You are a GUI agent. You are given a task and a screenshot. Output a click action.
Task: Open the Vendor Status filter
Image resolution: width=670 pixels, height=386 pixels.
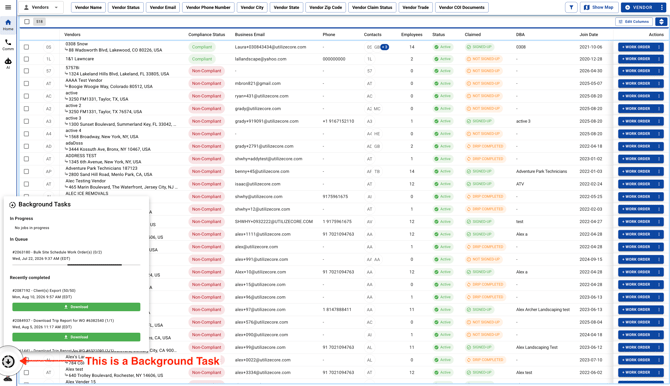click(x=126, y=7)
